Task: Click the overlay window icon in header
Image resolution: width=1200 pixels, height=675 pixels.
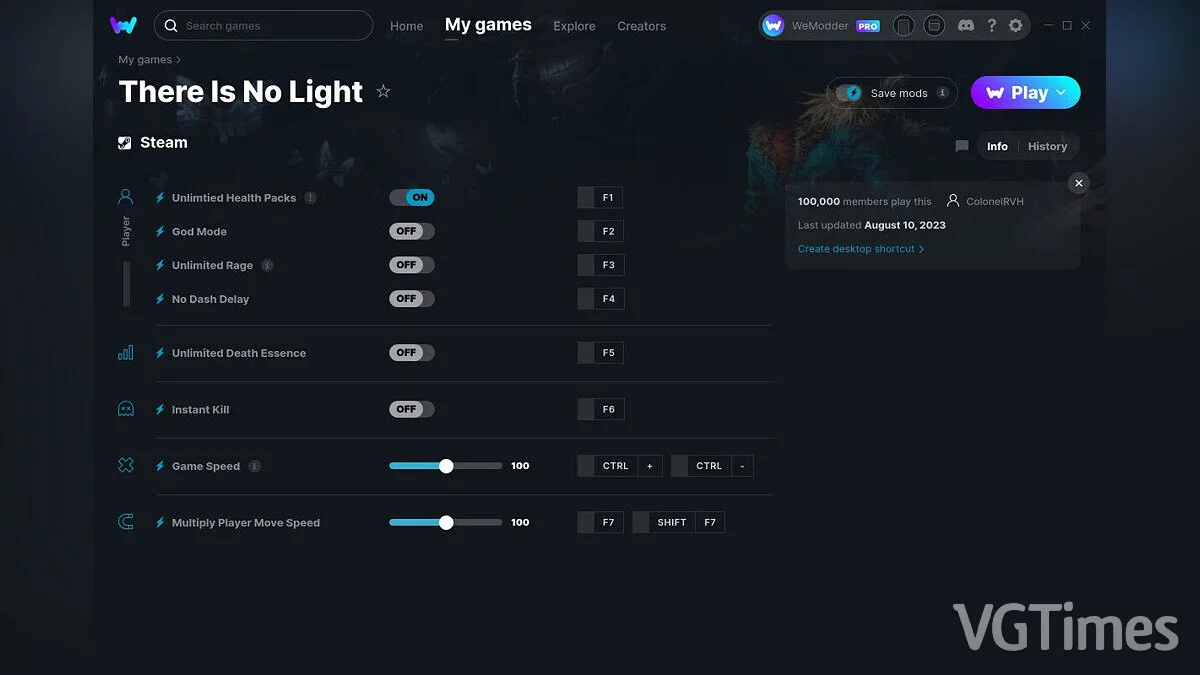Action: [934, 25]
